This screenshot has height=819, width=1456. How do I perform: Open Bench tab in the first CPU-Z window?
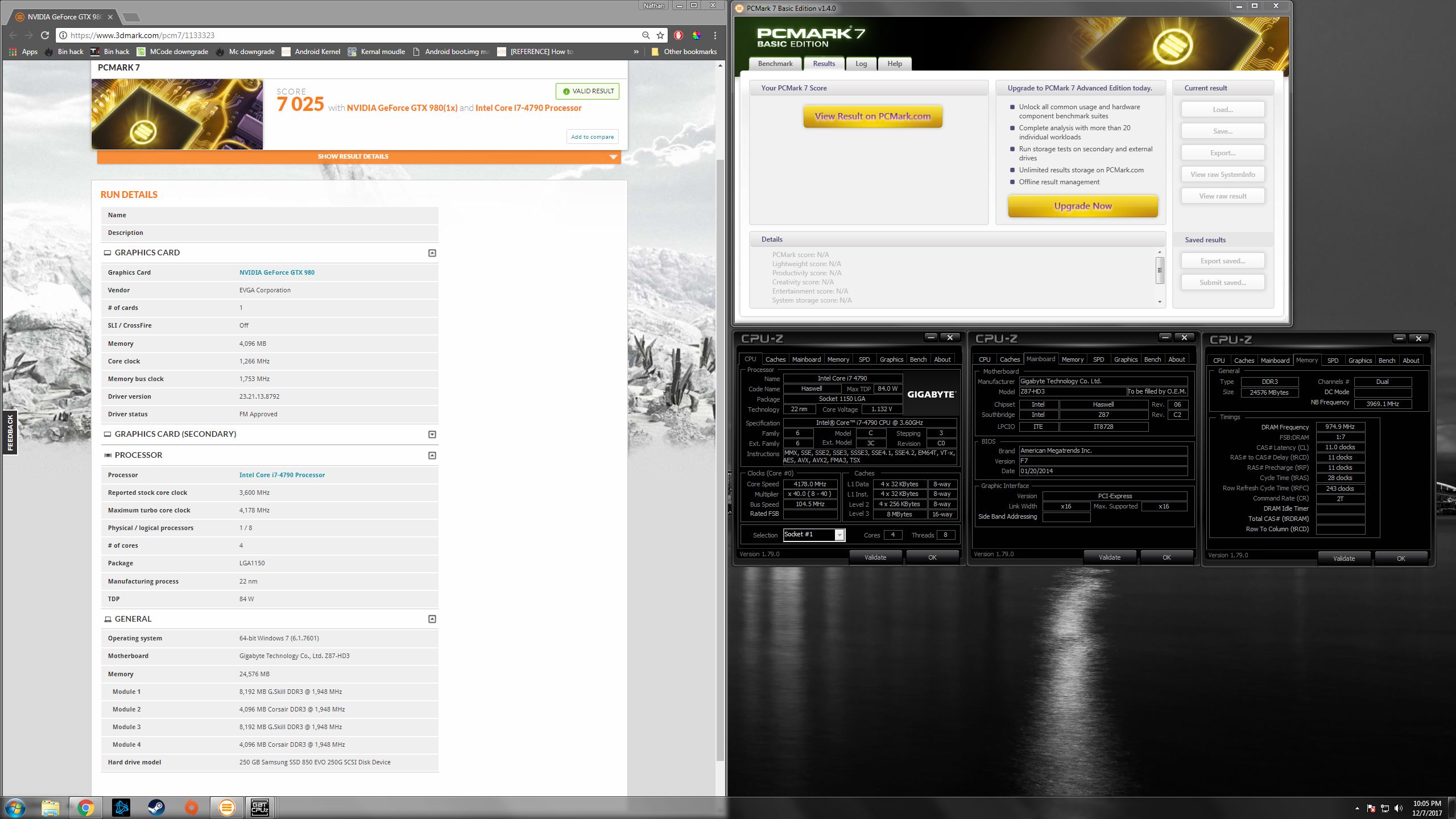pos(918,359)
